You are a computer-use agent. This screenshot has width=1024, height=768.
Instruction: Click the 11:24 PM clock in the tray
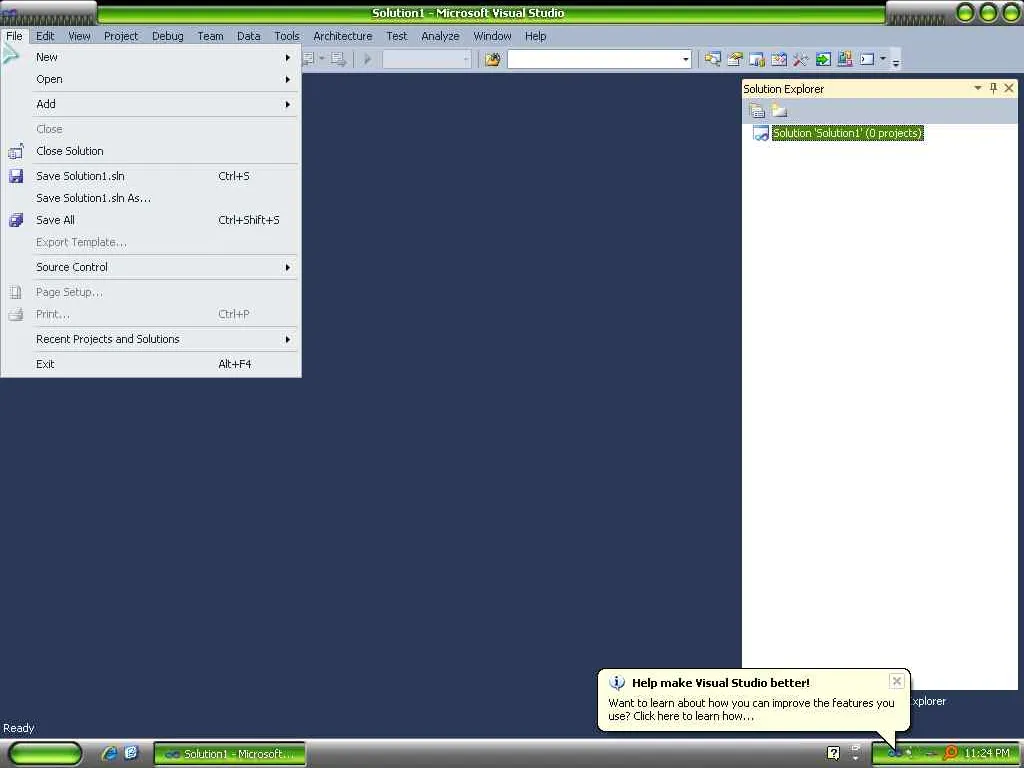point(987,753)
